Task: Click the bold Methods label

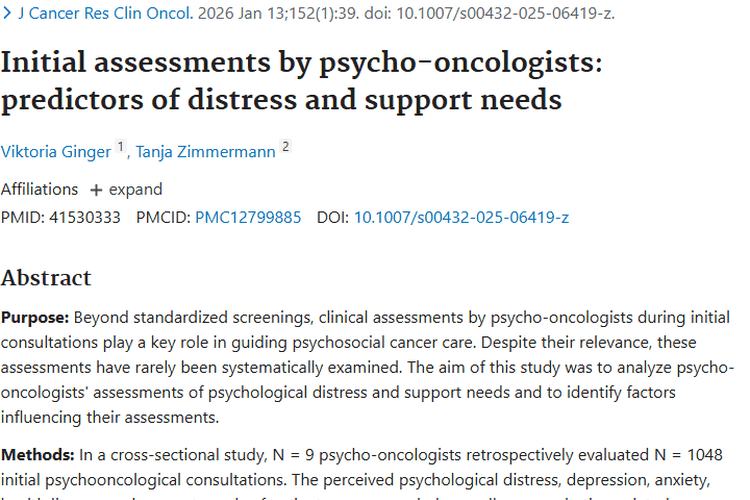Action: (35, 455)
